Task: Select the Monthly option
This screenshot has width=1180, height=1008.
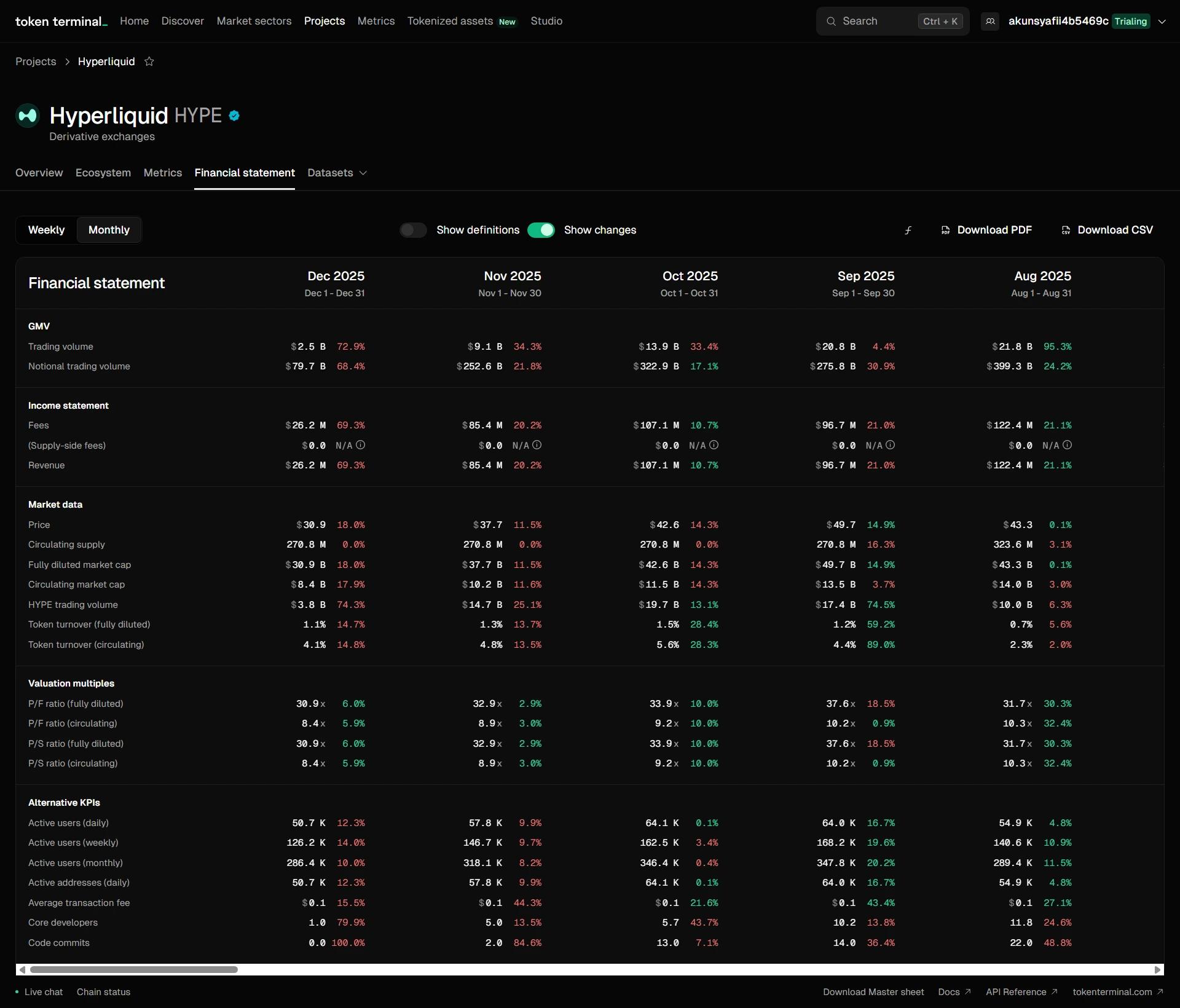Action: (109, 230)
